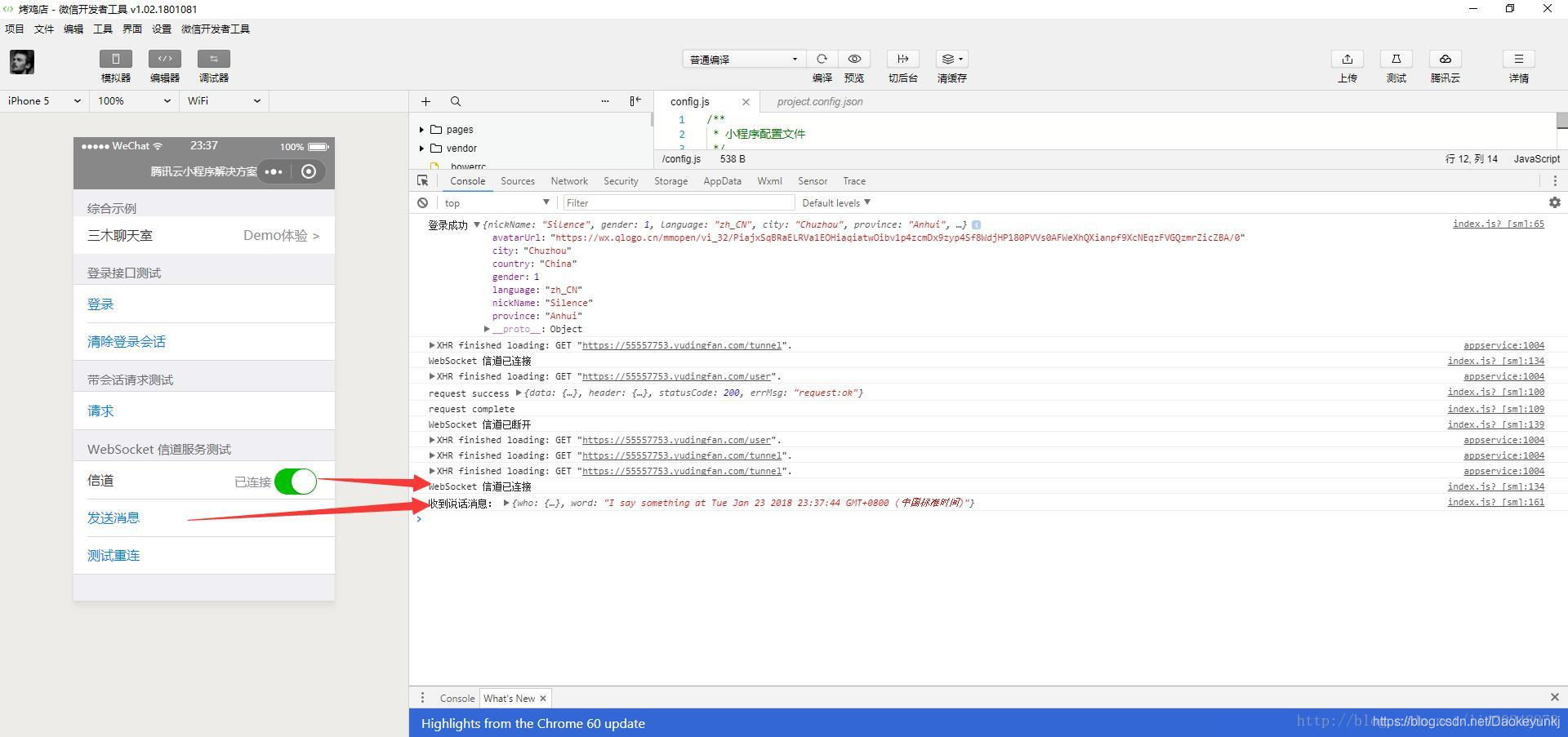The height and width of the screenshot is (737, 1568).
Task: Collapse the 登录成功 logged object
Action: pos(477,224)
